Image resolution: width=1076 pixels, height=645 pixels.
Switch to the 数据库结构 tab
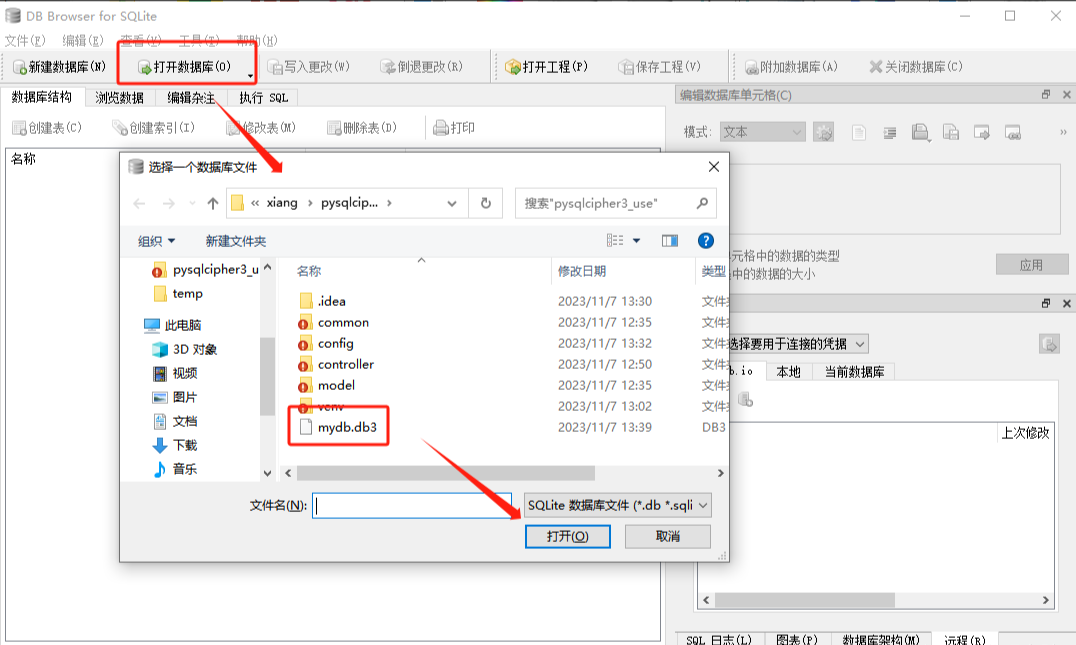pyautogui.click(x=42, y=97)
